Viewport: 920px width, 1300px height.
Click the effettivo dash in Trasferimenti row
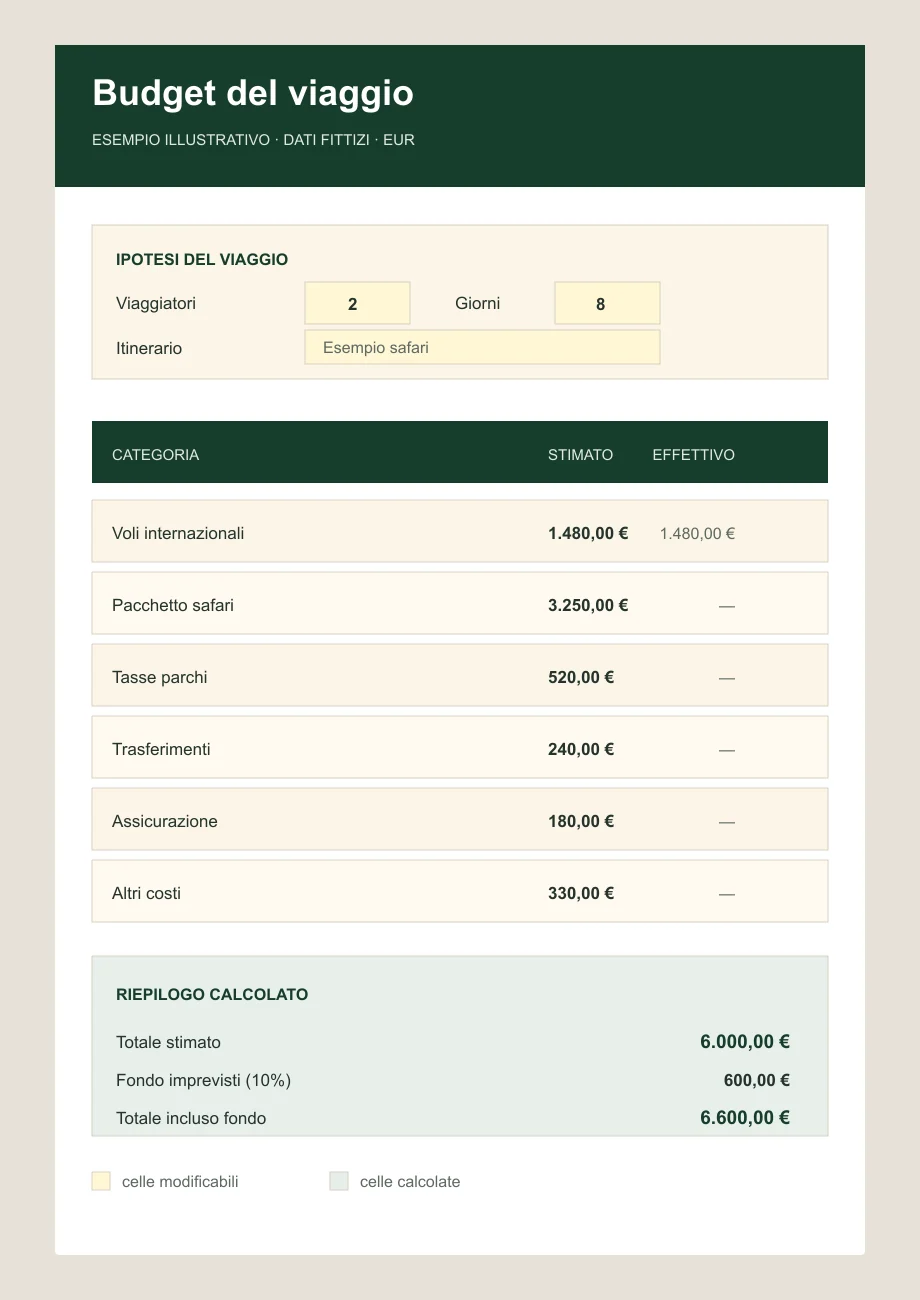(727, 750)
